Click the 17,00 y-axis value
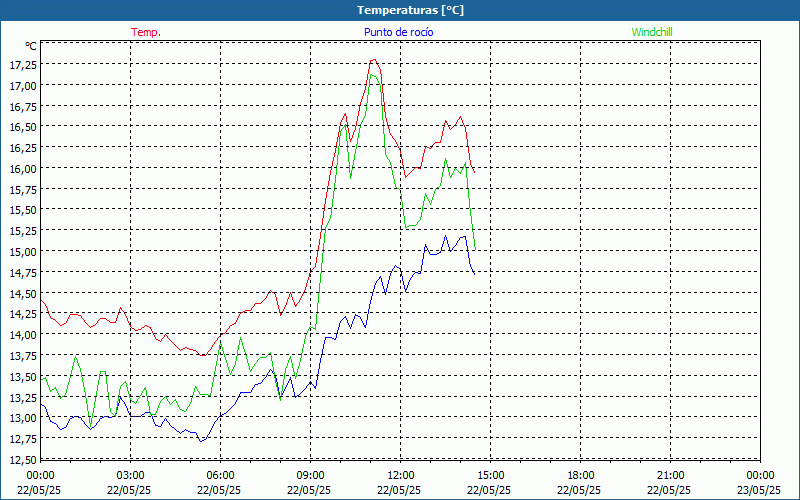Viewport: 800px width, 500px height. point(23,85)
